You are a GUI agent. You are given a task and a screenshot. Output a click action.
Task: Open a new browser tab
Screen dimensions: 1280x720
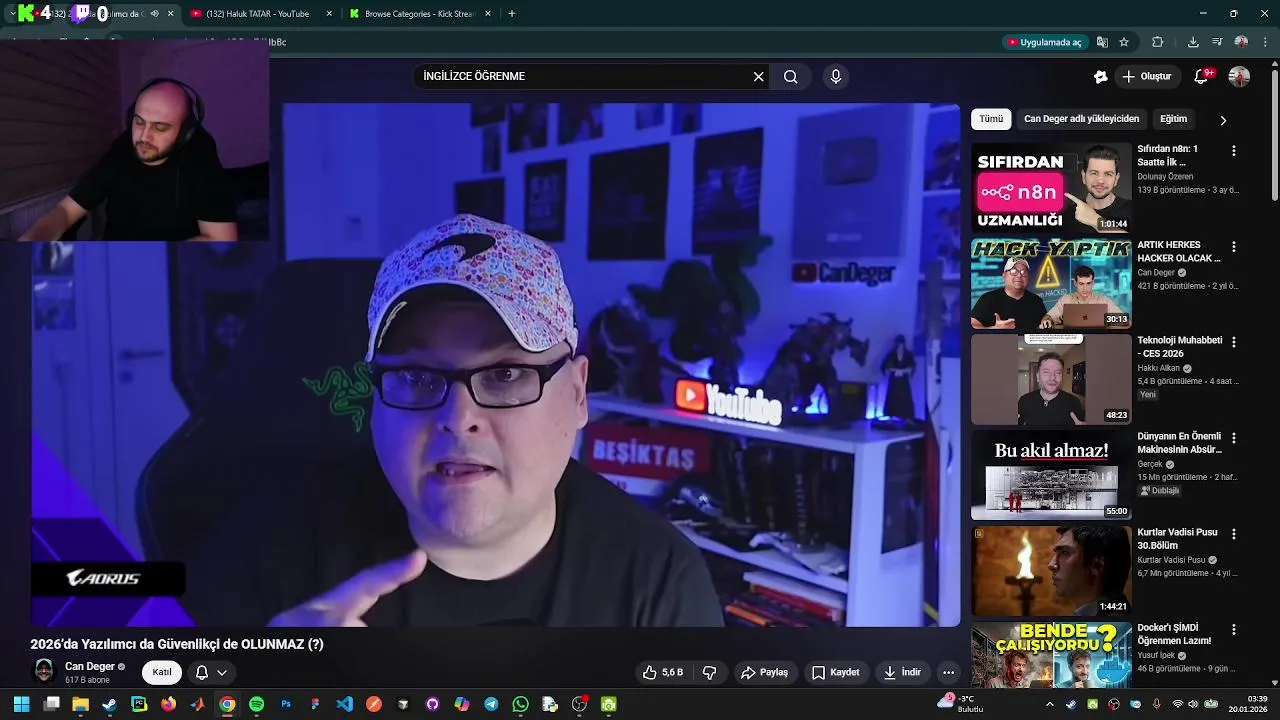pyautogui.click(x=512, y=14)
